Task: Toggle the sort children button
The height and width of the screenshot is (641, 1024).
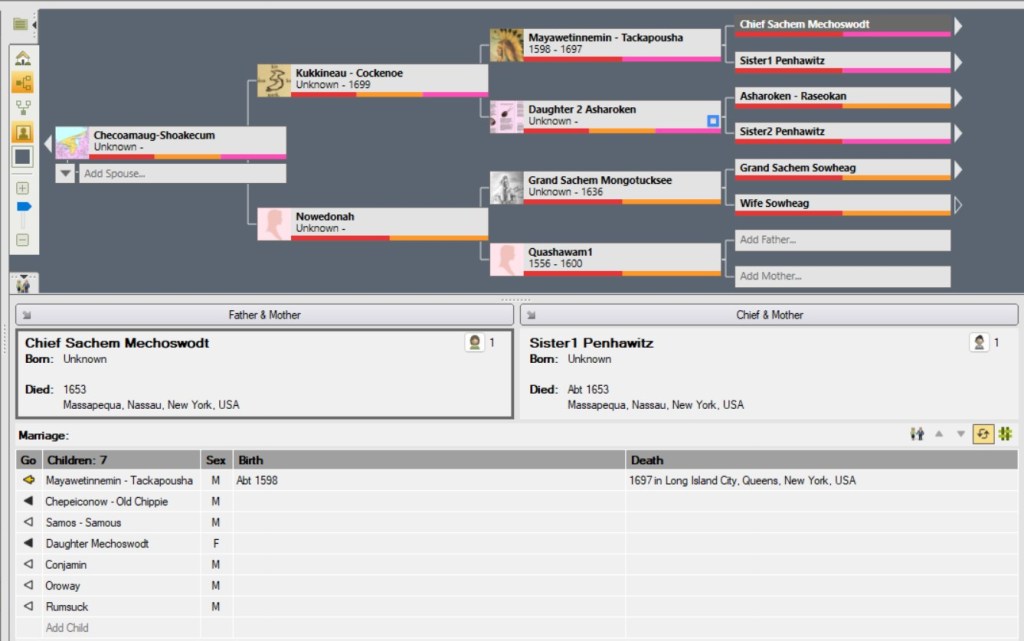Action: 983,433
